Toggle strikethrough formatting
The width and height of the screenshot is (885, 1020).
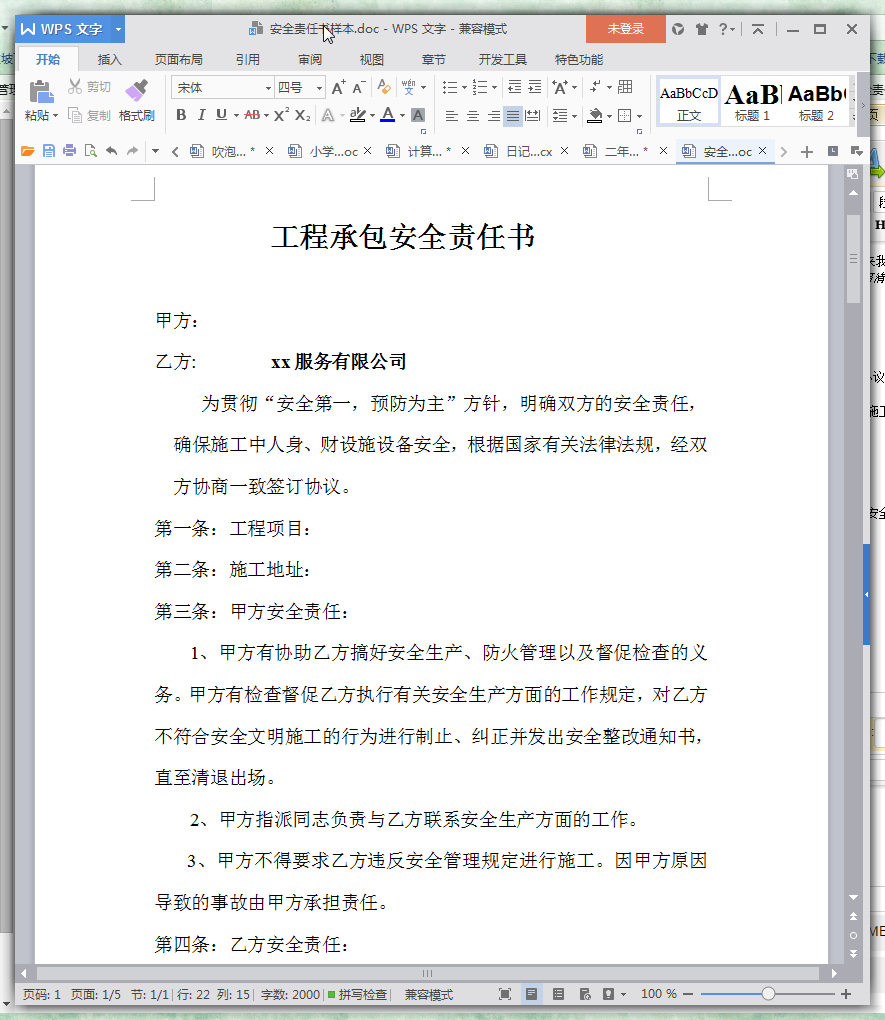coord(252,115)
